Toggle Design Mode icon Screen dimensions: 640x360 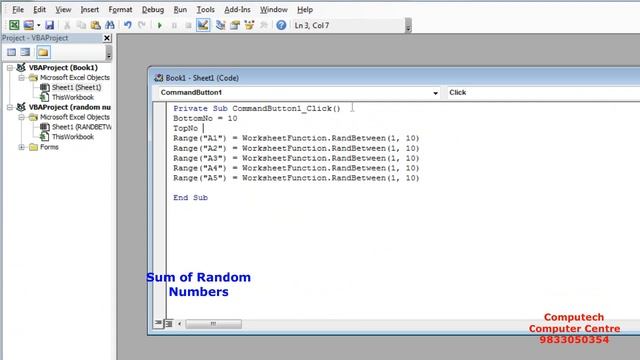click(x=203, y=25)
